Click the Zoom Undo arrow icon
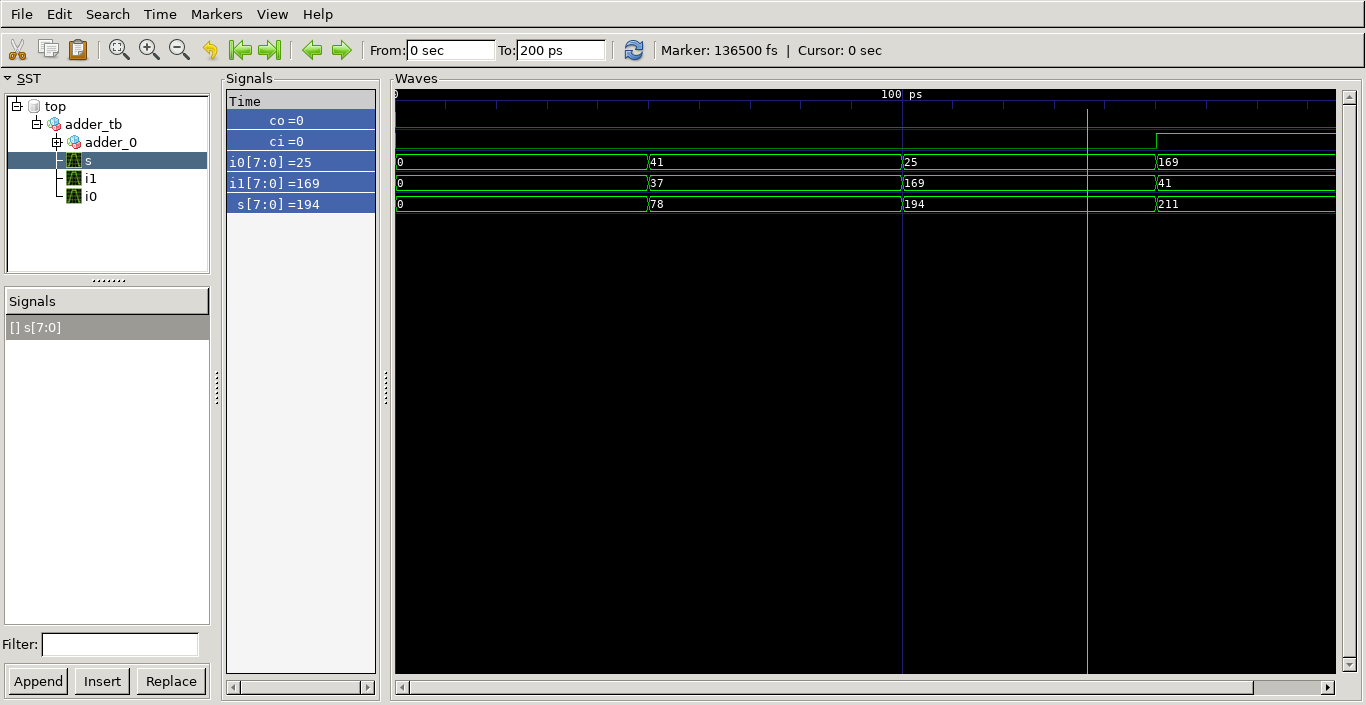 coord(210,49)
